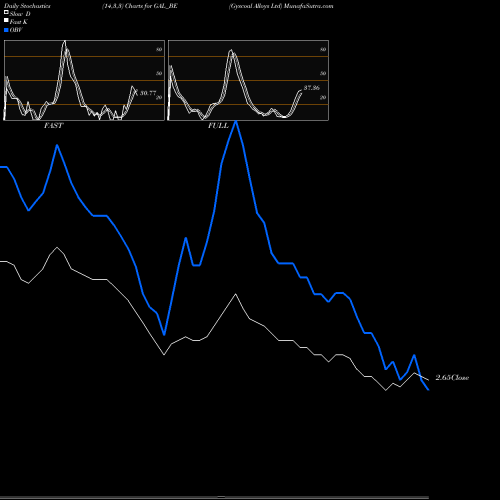Click the 'Slow D' legend text
The width and height of the screenshot is (500, 500).
20,14
